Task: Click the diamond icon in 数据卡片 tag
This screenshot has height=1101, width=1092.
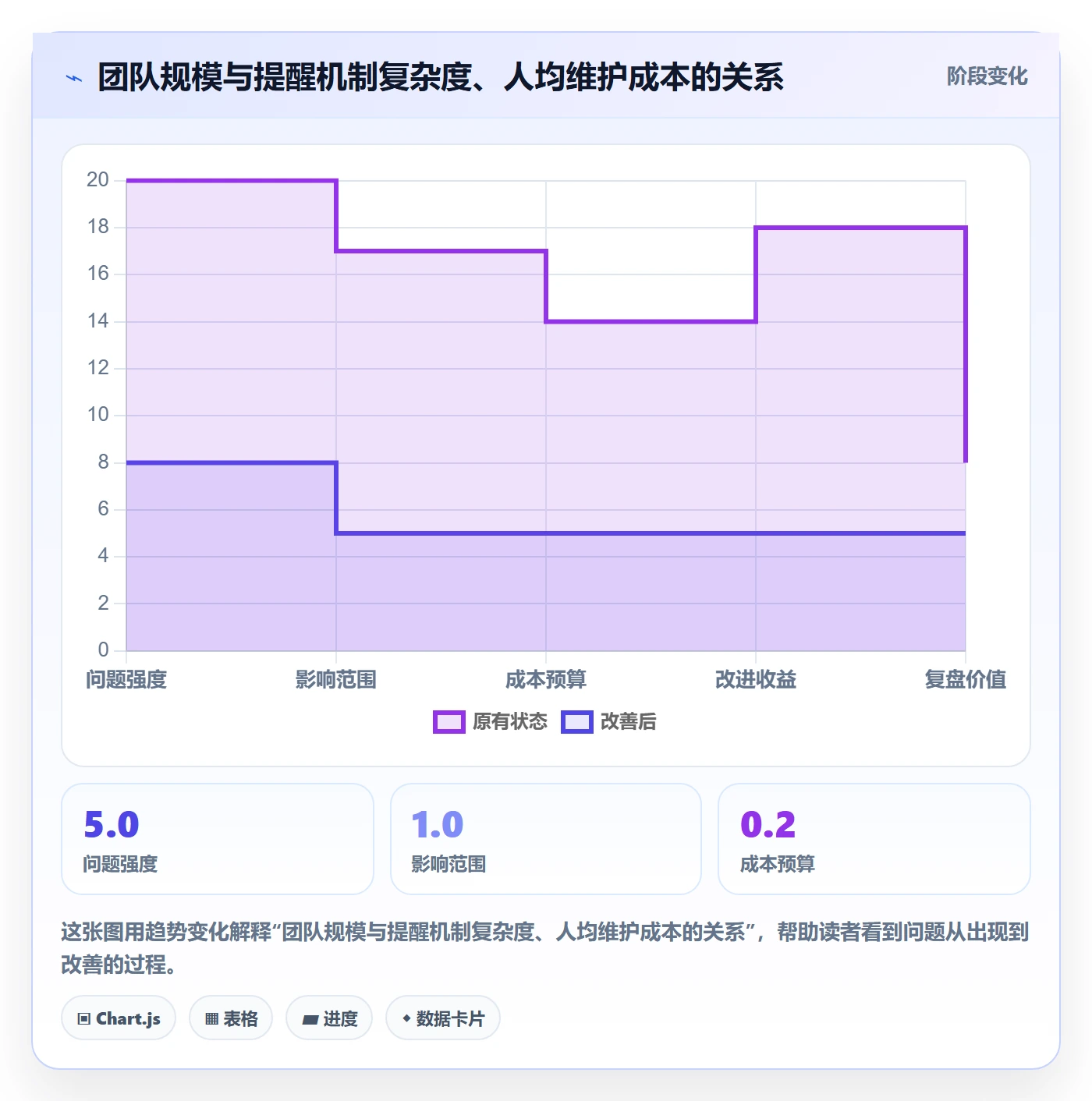Action: (406, 1018)
